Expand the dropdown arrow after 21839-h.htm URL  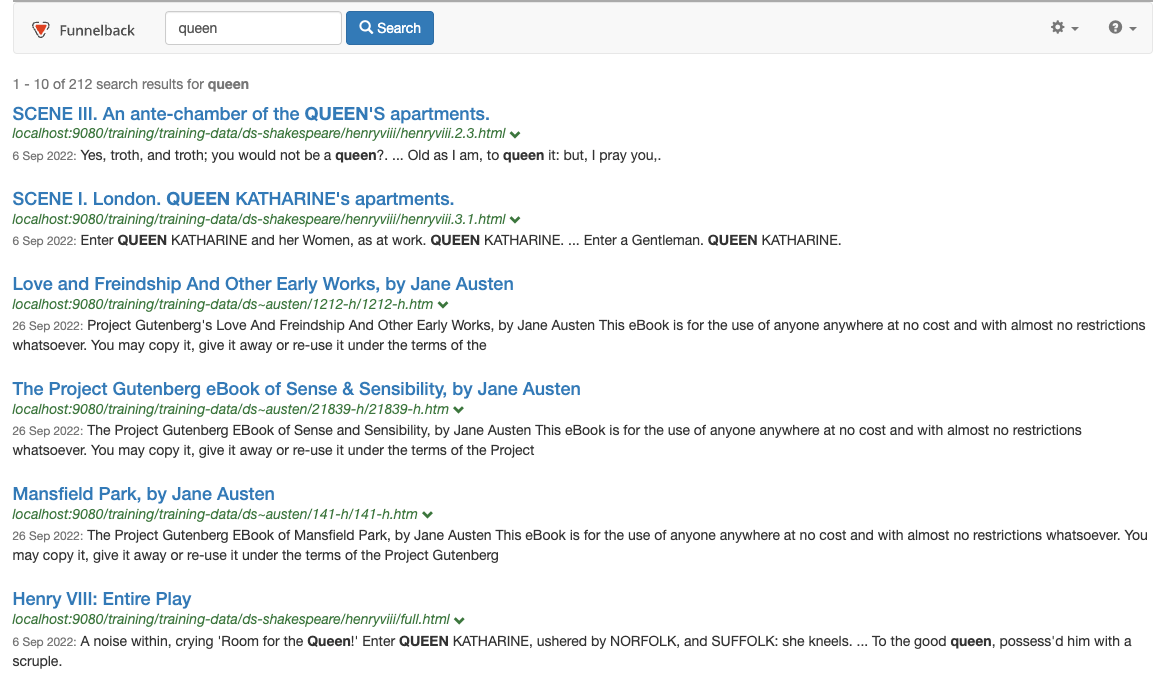[x=459, y=410]
